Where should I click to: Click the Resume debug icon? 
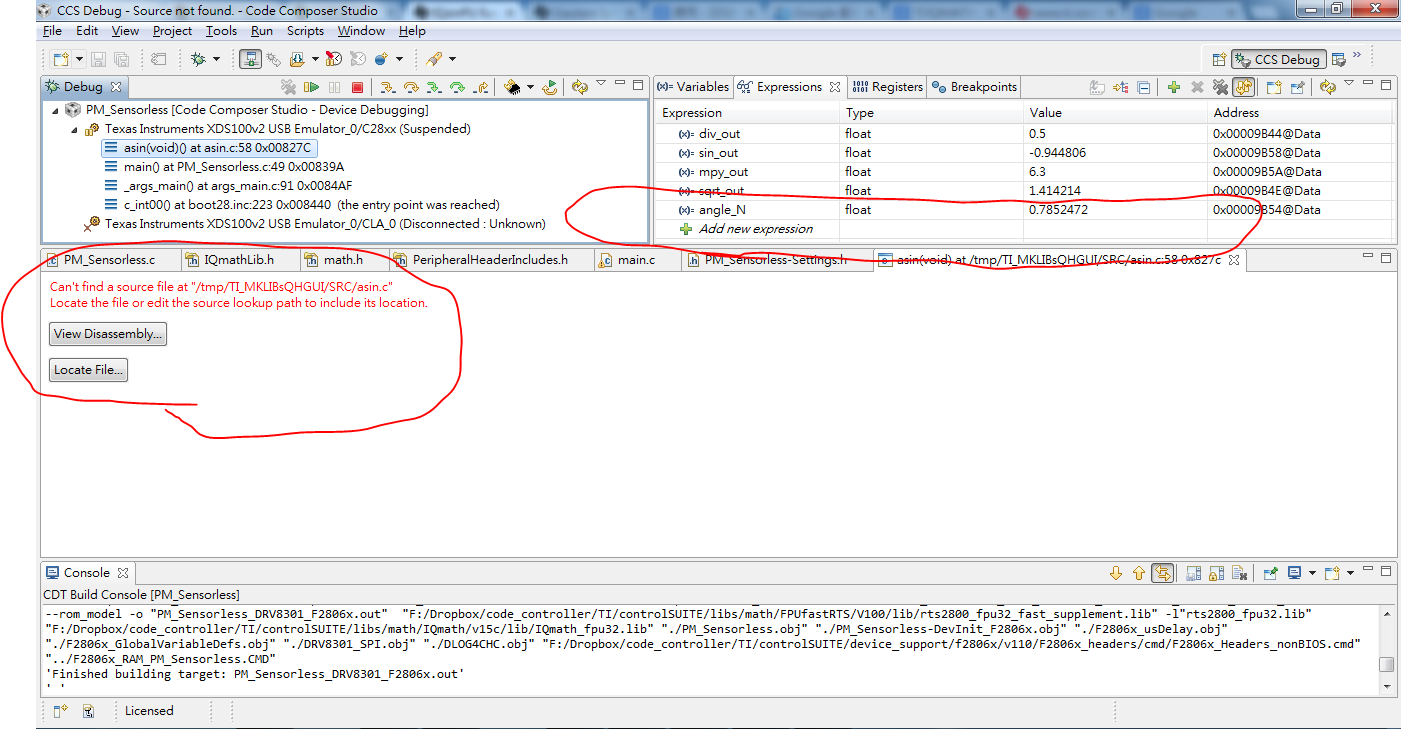click(x=311, y=87)
